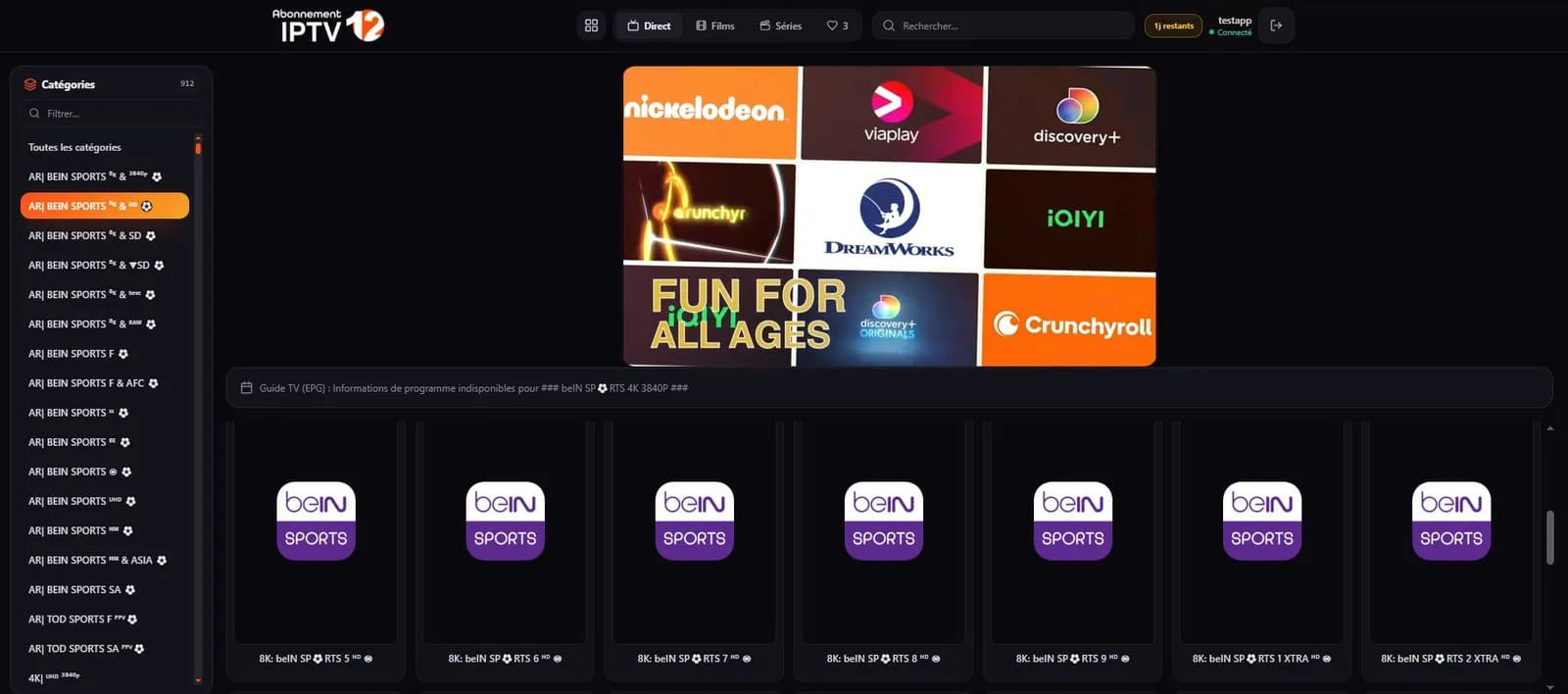The height and width of the screenshot is (694, 1568).
Task: Select the ARJ BEIN SPORTS SA category
Action: pos(105,589)
